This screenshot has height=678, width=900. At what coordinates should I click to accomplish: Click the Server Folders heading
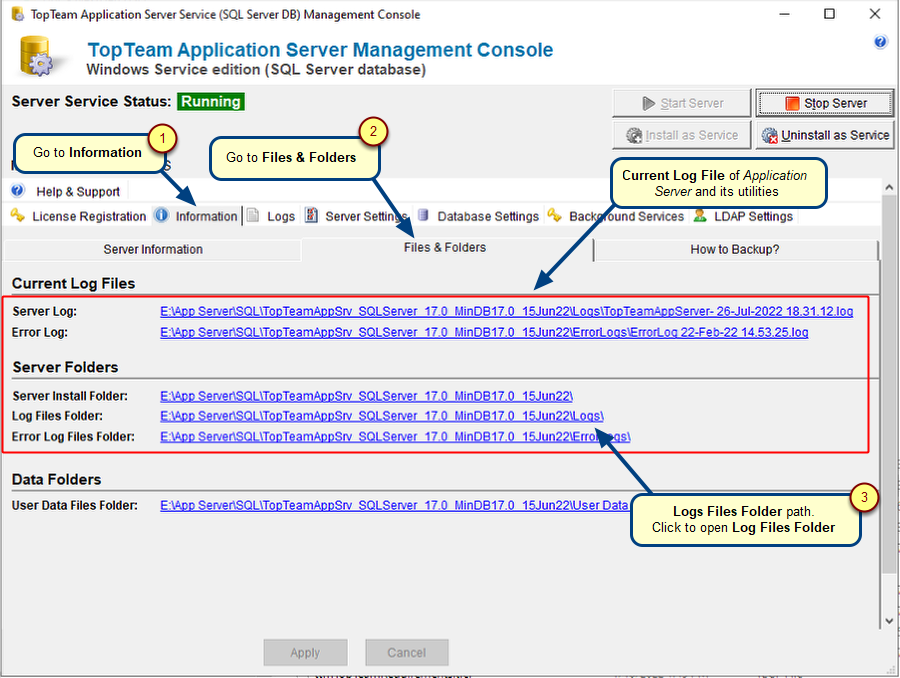(65, 367)
